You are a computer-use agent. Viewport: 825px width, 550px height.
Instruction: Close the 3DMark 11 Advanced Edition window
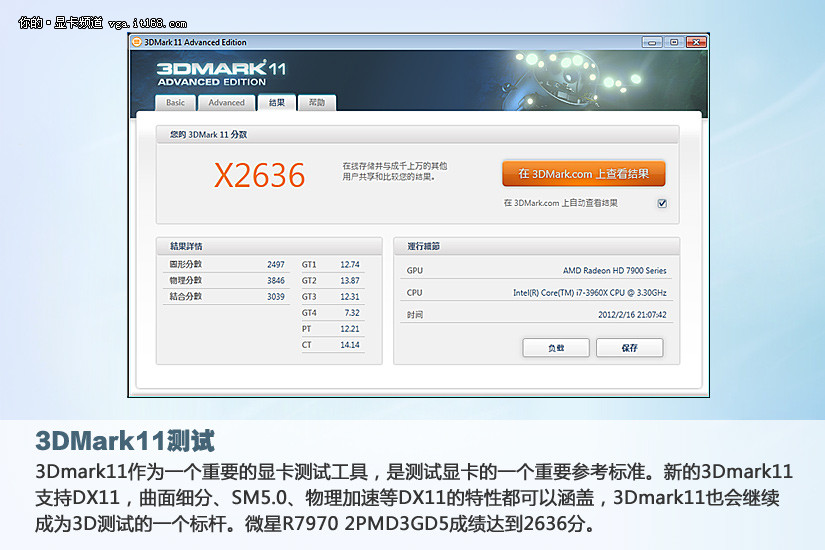(x=696, y=42)
